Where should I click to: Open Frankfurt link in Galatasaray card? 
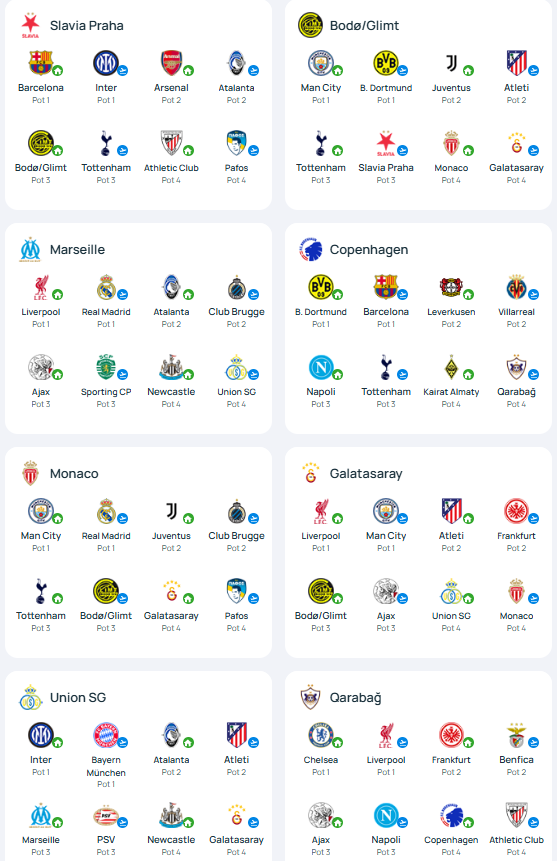(x=516, y=535)
